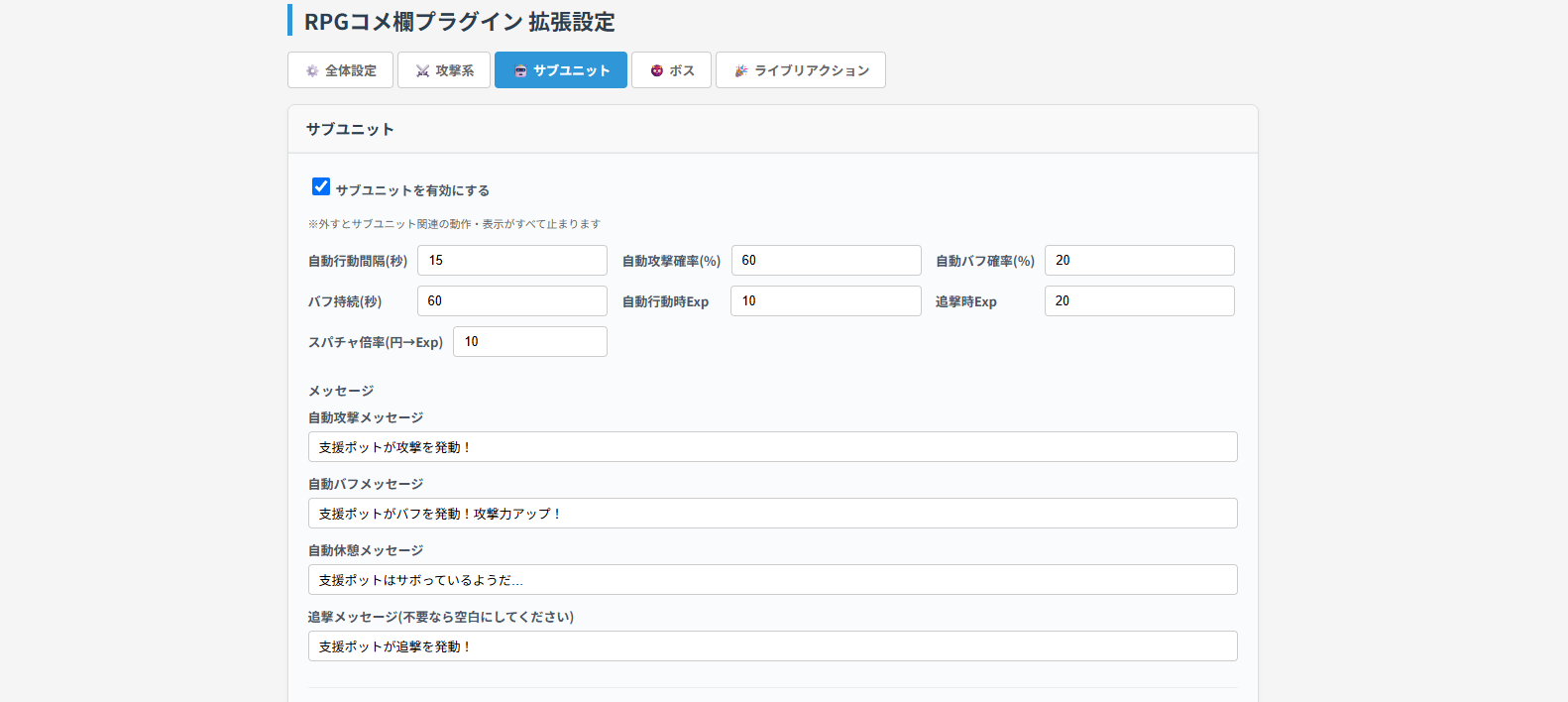Toggle the サブユニットを有効にする checkbox
Viewport: 1568px width, 702px height.
[321, 186]
